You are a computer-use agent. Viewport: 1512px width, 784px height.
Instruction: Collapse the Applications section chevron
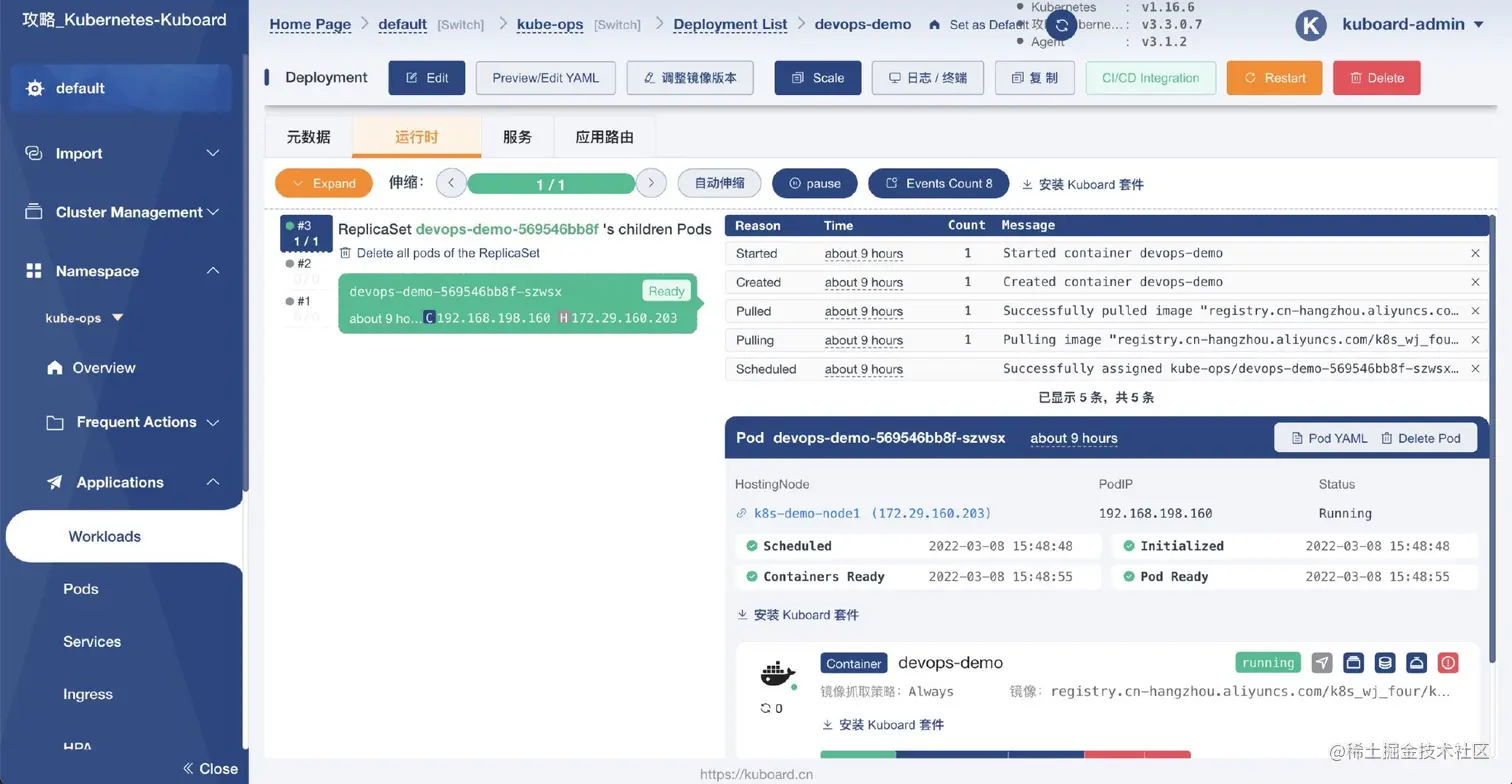pos(212,482)
